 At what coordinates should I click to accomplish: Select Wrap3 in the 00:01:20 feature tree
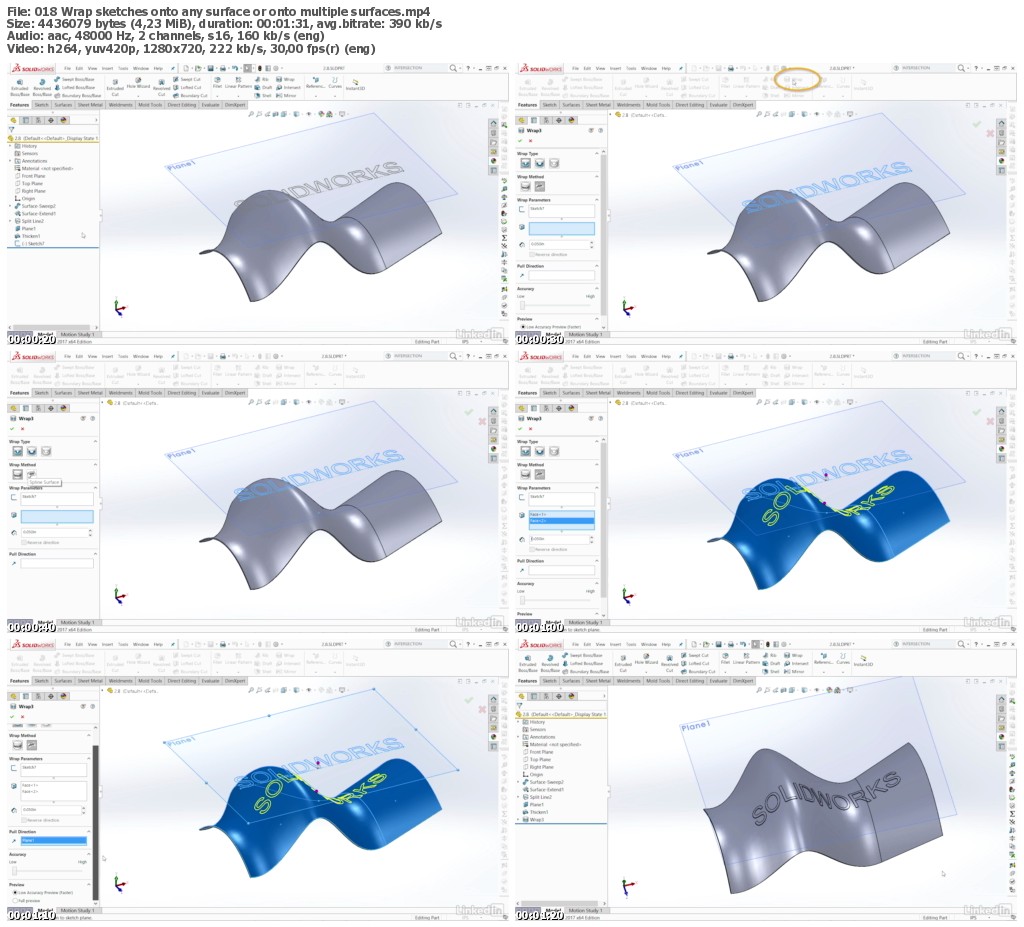pos(533,820)
